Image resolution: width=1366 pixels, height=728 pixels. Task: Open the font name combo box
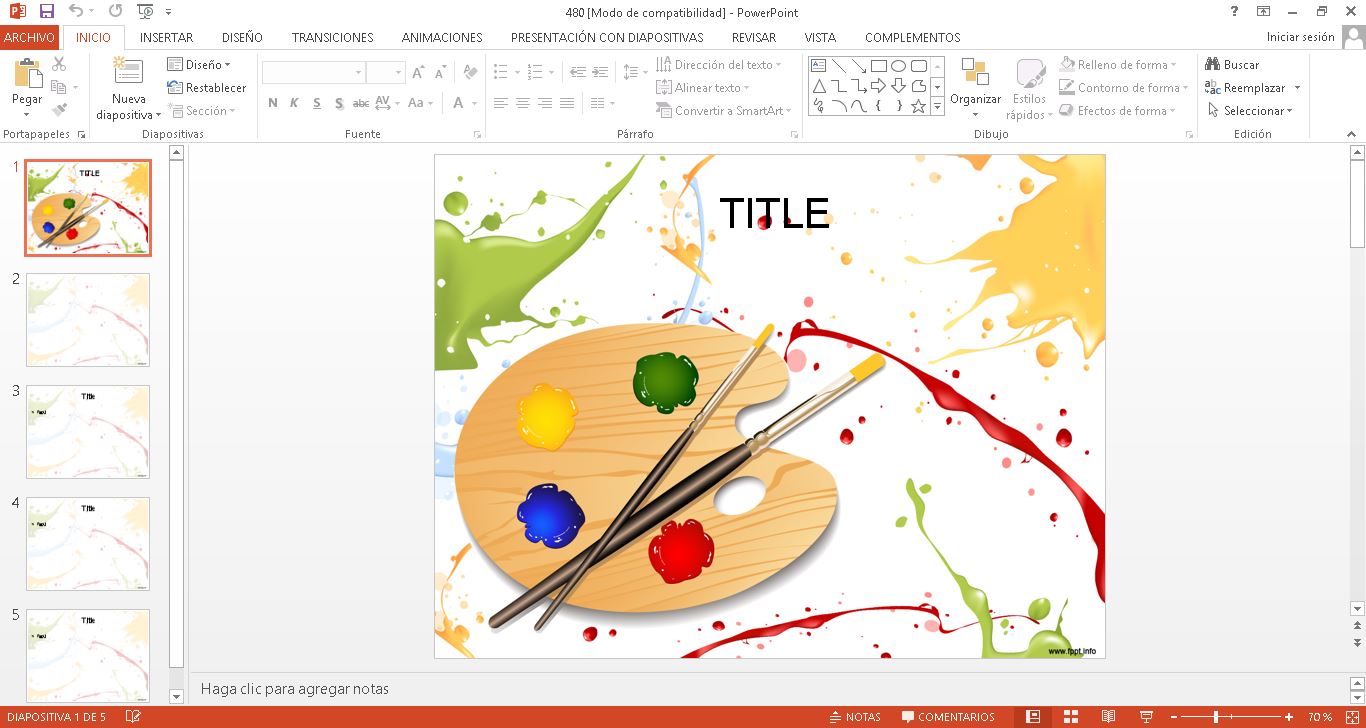pos(313,73)
